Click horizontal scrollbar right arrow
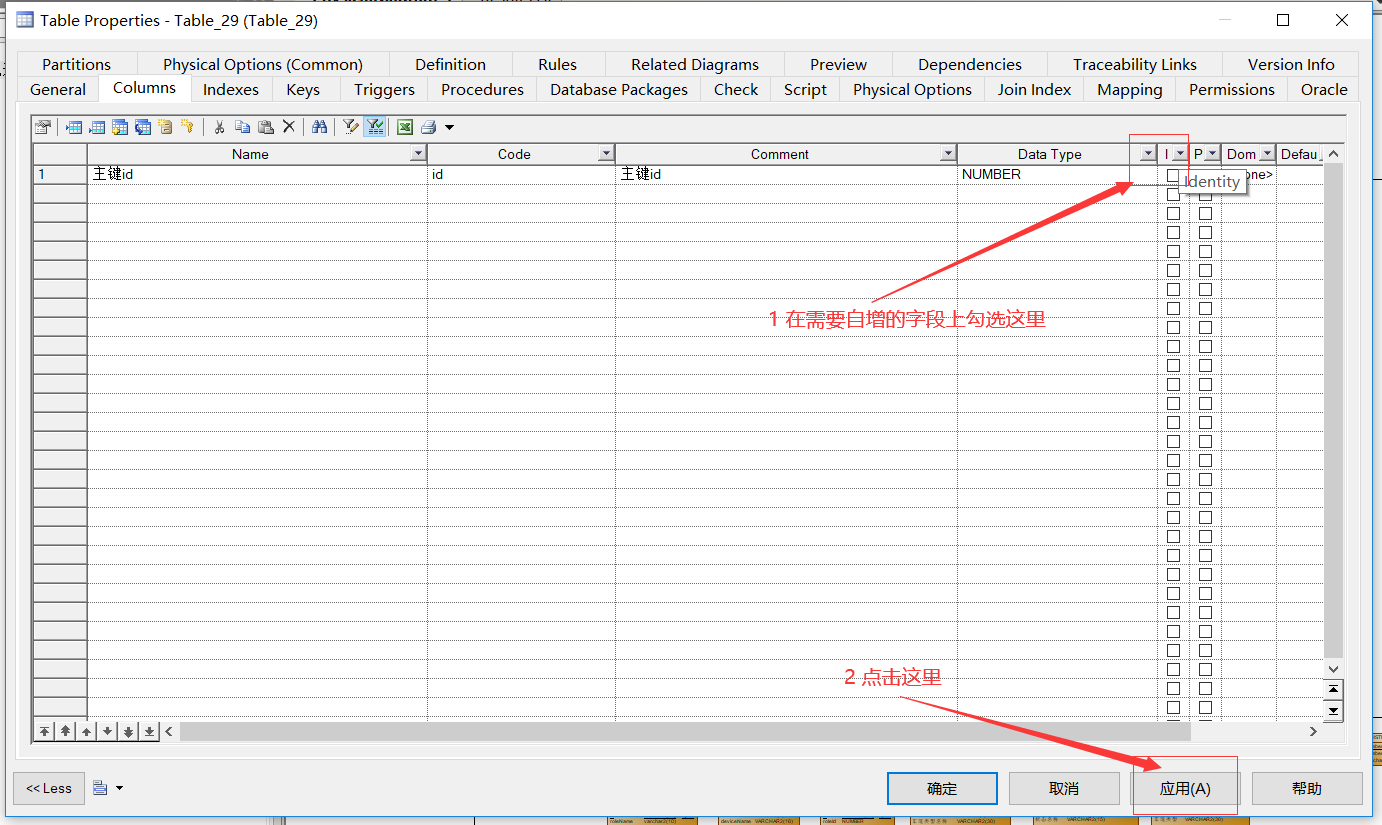The width and height of the screenshot is (1382, 825). (1313, 732)
